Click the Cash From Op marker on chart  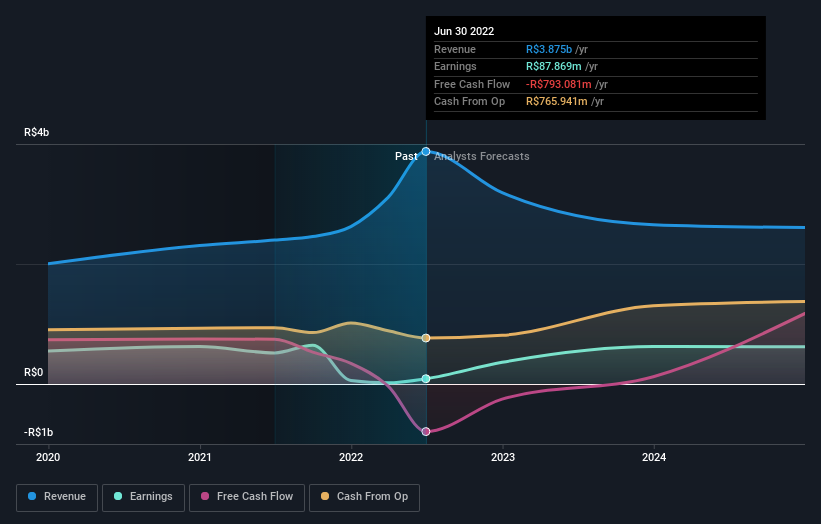(x=426, y=338)
